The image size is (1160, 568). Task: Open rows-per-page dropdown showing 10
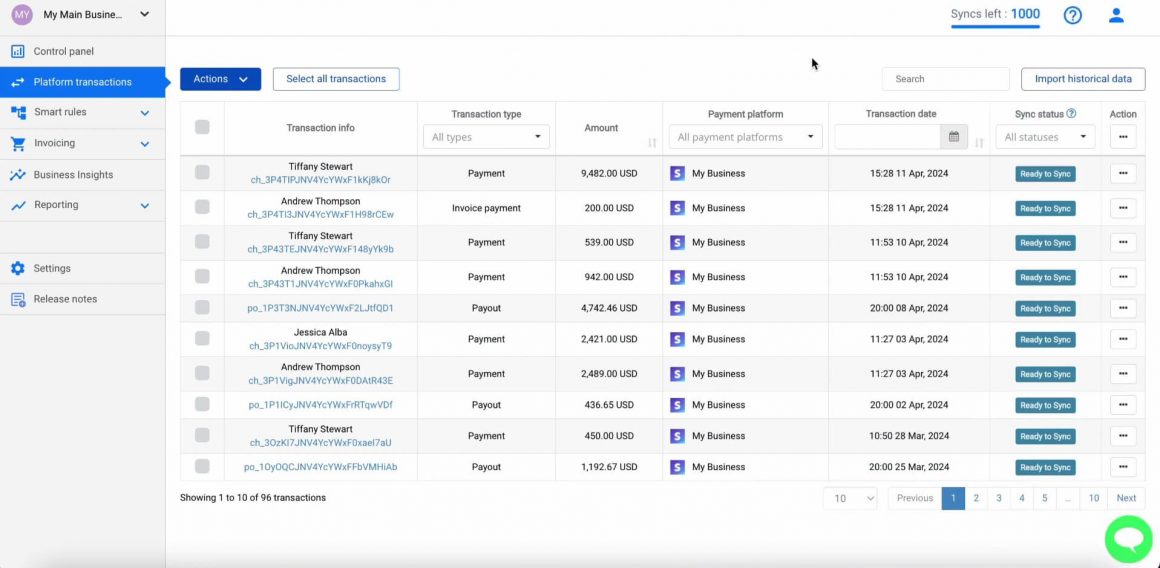850,498
